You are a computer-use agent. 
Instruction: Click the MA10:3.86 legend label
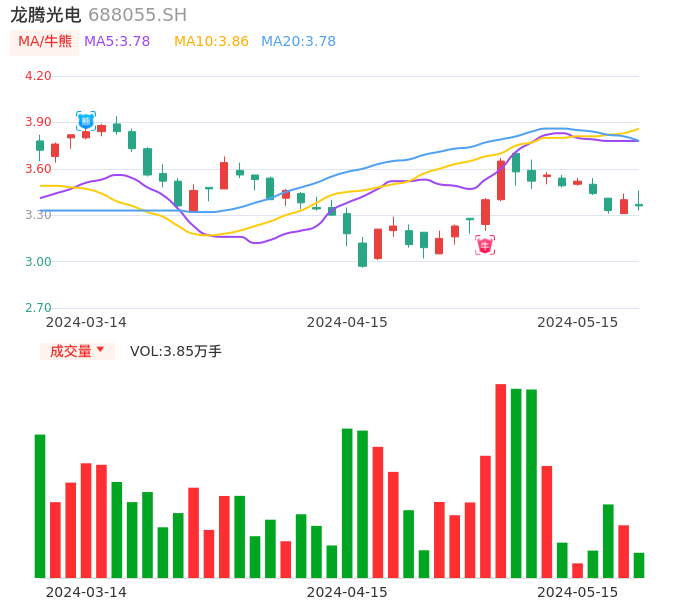[211, 42]
